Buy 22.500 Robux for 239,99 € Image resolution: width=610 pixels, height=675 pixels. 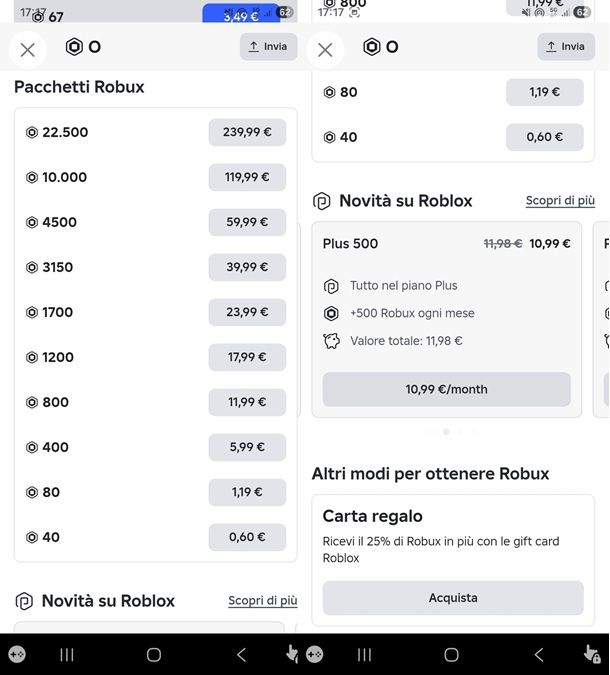pos(247,132)
